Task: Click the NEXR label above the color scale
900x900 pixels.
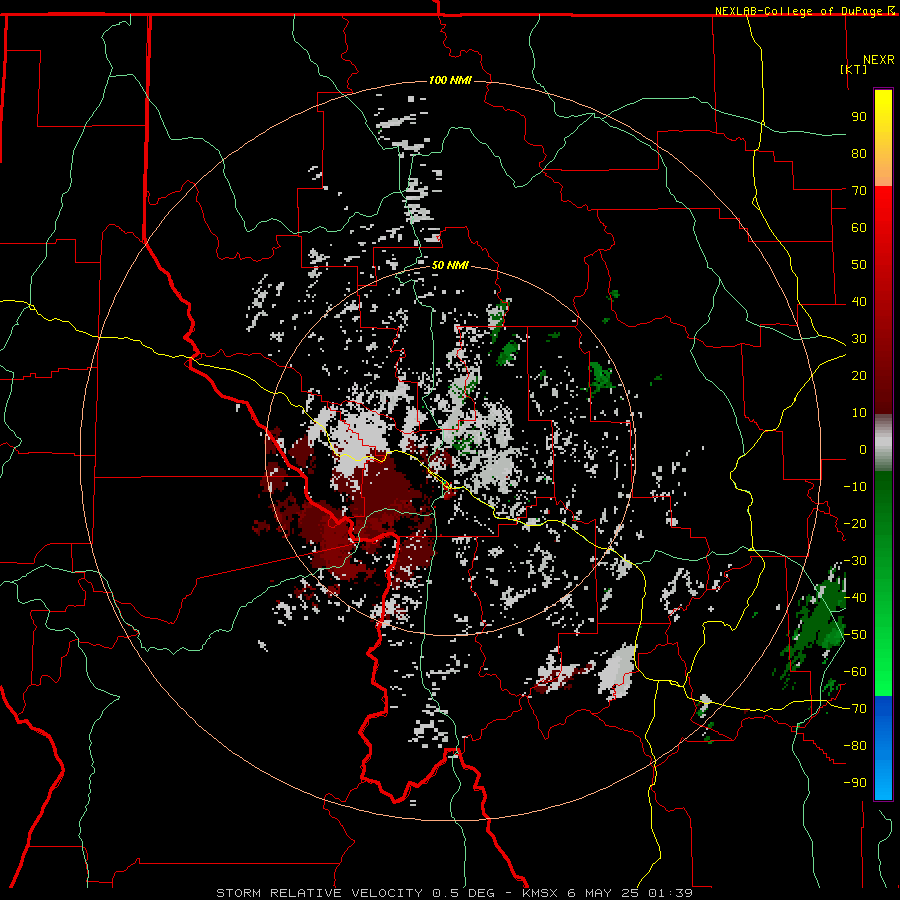Action: (879, 60)
